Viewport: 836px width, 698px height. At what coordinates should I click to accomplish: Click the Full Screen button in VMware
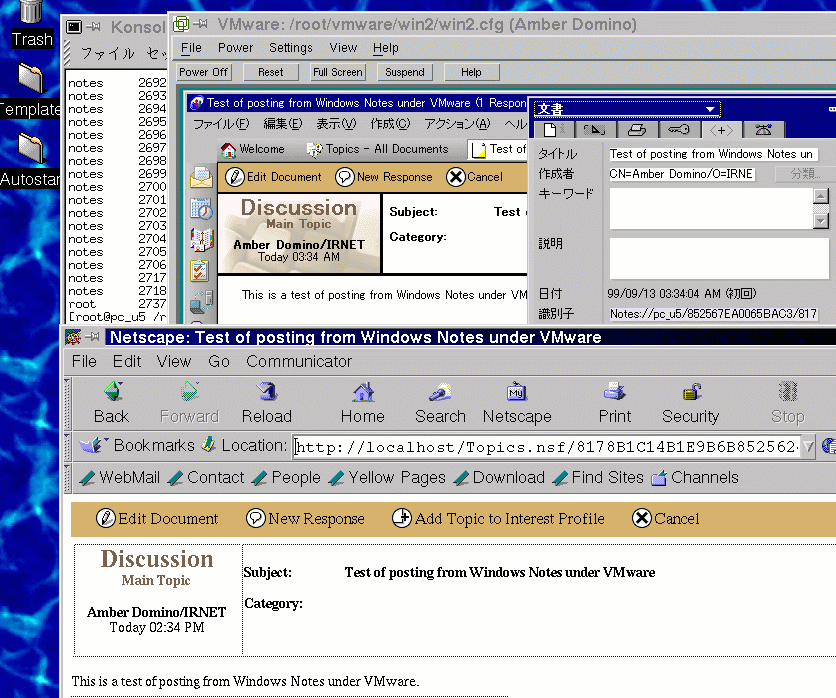coord(338,72)
